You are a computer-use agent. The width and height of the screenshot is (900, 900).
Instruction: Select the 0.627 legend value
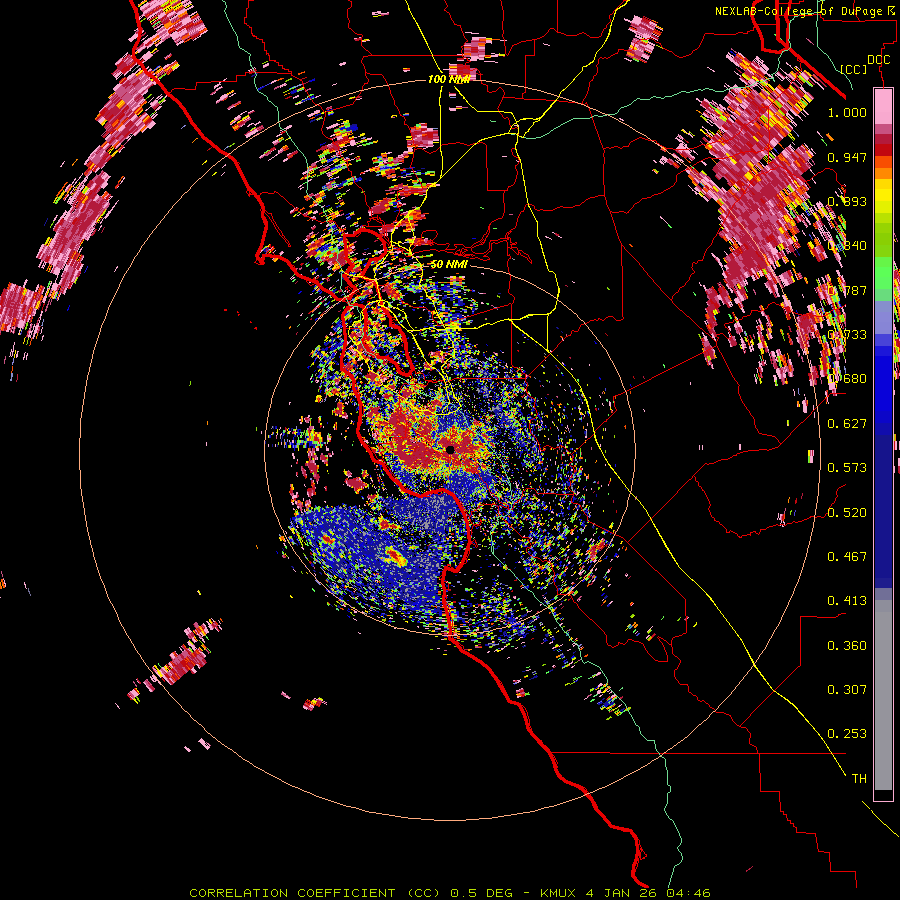[x=847, y=424]
